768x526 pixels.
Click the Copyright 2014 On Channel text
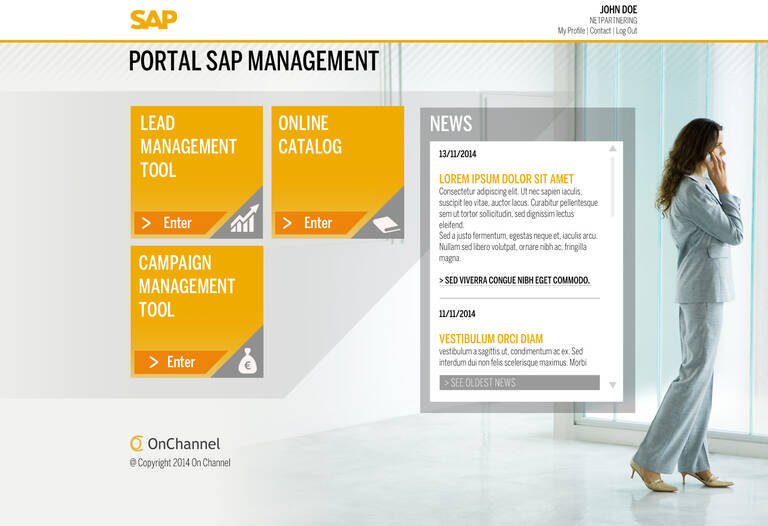[180, 463]
